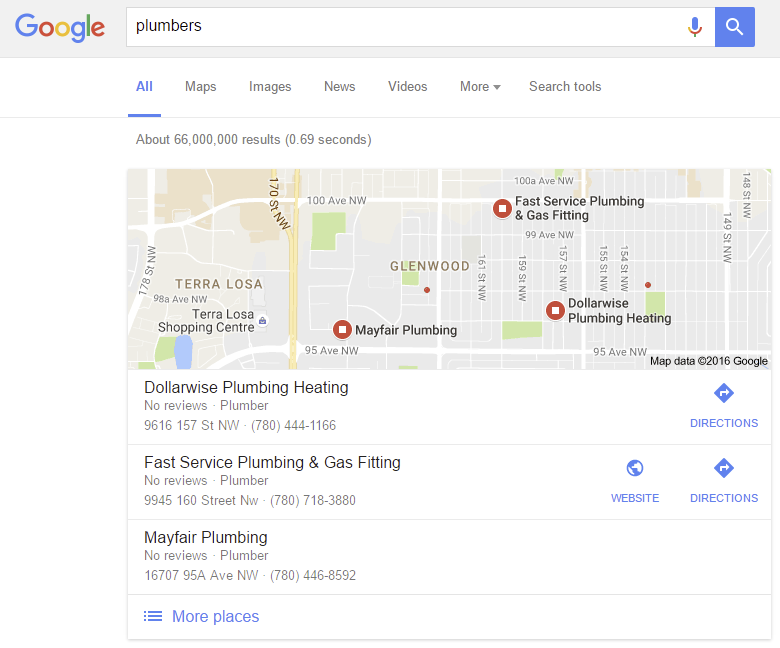Expand the More dropdown menu
Image resolution: width=780 pixels, height=648 pixels.
[480, 87]
